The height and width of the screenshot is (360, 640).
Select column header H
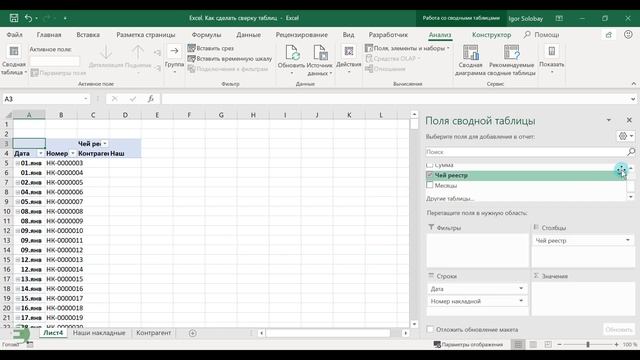click(253, 115)
